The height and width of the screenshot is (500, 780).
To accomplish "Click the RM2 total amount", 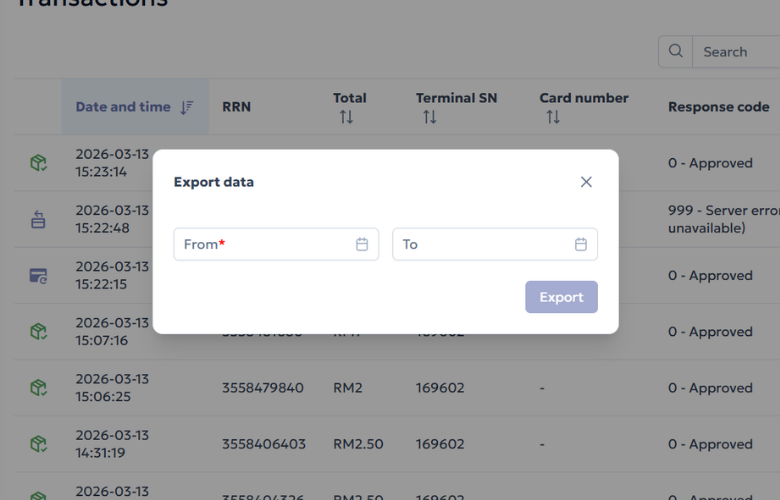I will point(348,388).
